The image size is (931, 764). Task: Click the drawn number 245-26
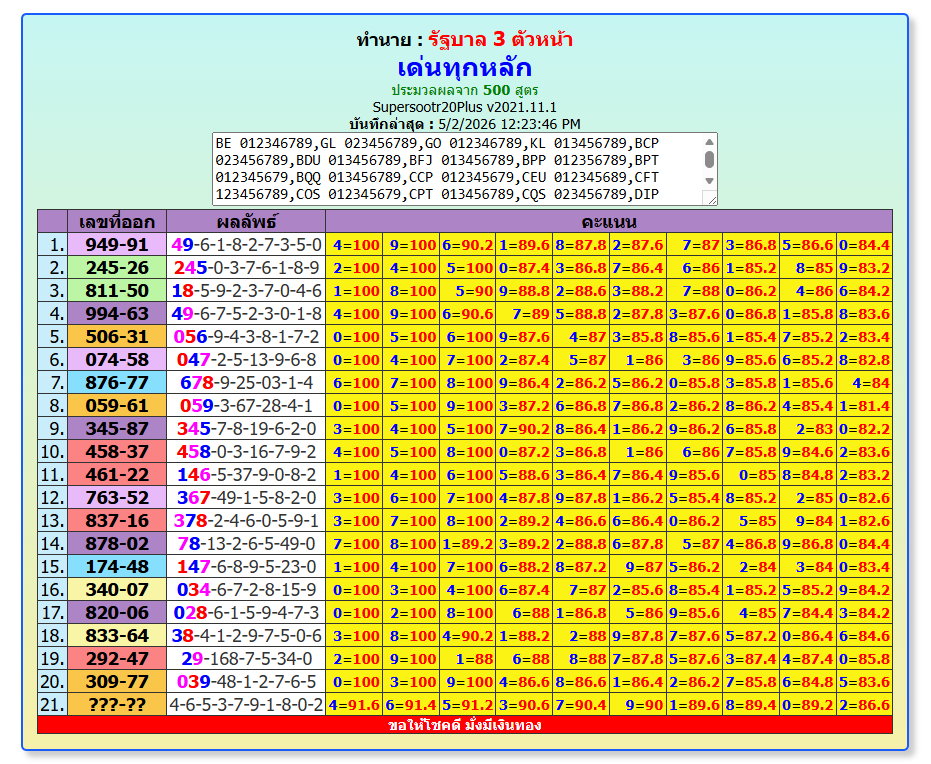point(117,268)
